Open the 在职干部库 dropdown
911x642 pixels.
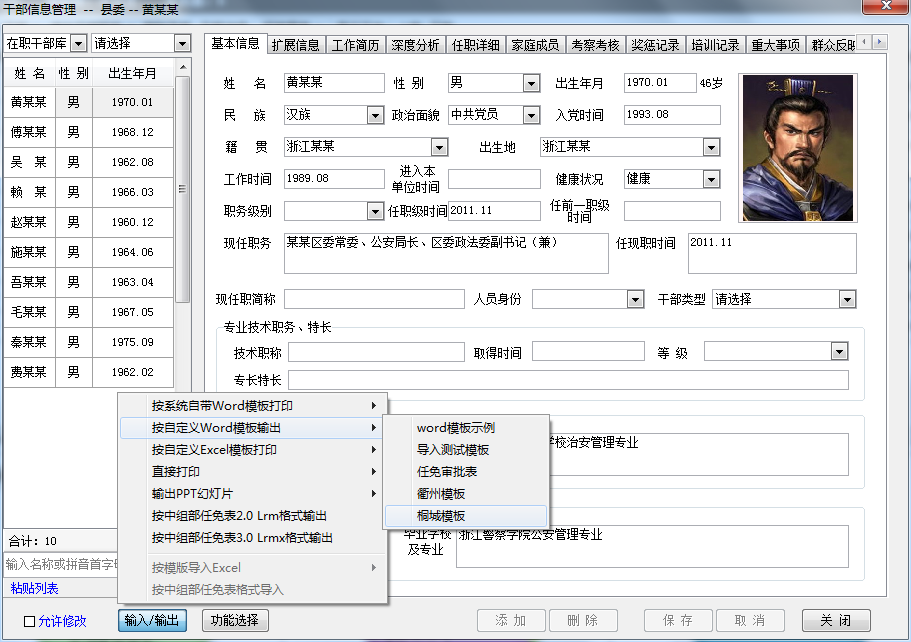pos(78,43)
